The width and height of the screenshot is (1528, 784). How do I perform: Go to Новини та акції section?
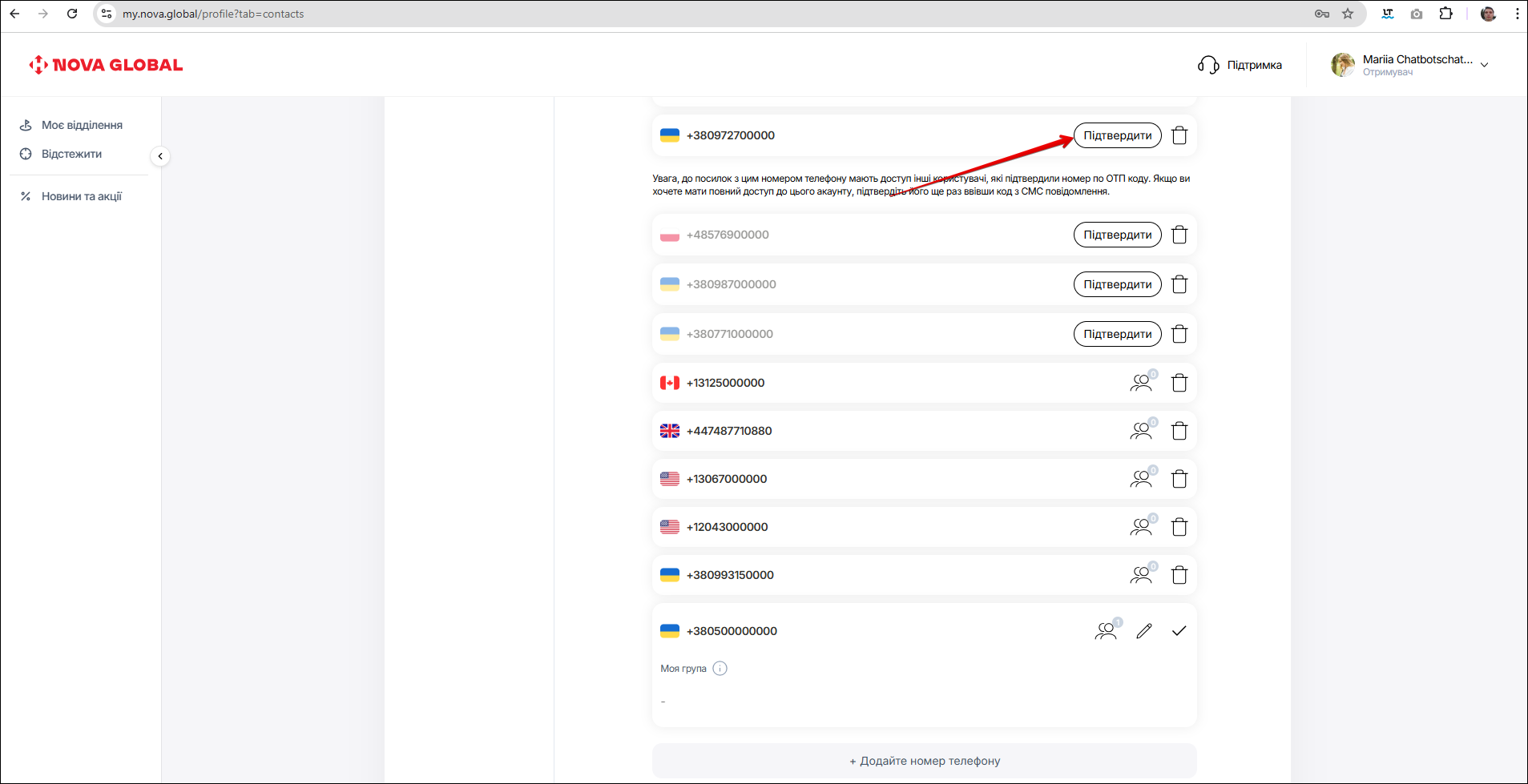tap(81, 196)
